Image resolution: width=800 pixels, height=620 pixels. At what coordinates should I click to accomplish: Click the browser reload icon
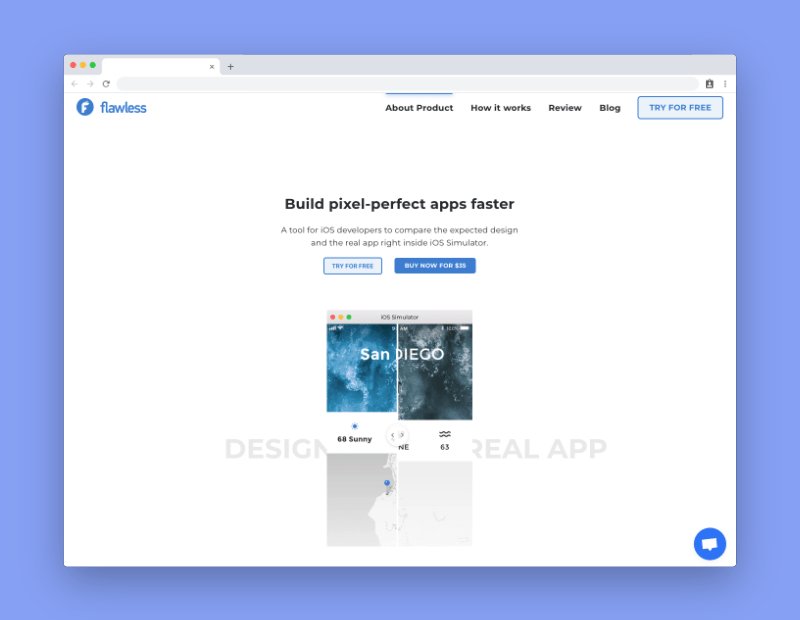pos(106,84)
